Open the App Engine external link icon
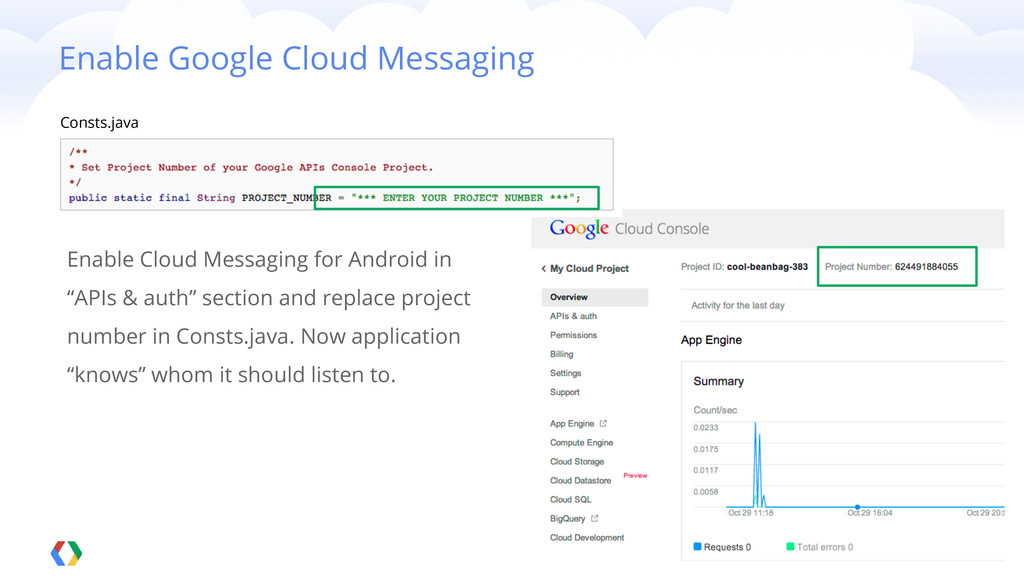This screenshot has height=577, width=1024. (x=603, y=424)
